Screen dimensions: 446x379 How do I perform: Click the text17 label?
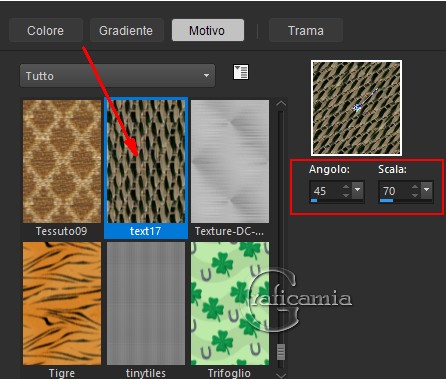pos(146,231)
